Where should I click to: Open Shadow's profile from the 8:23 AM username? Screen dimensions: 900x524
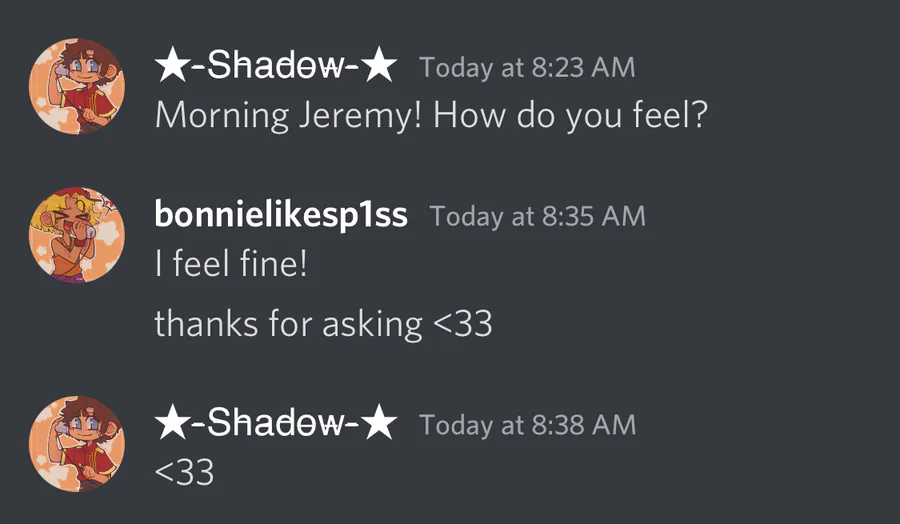(x=276, y=67)
